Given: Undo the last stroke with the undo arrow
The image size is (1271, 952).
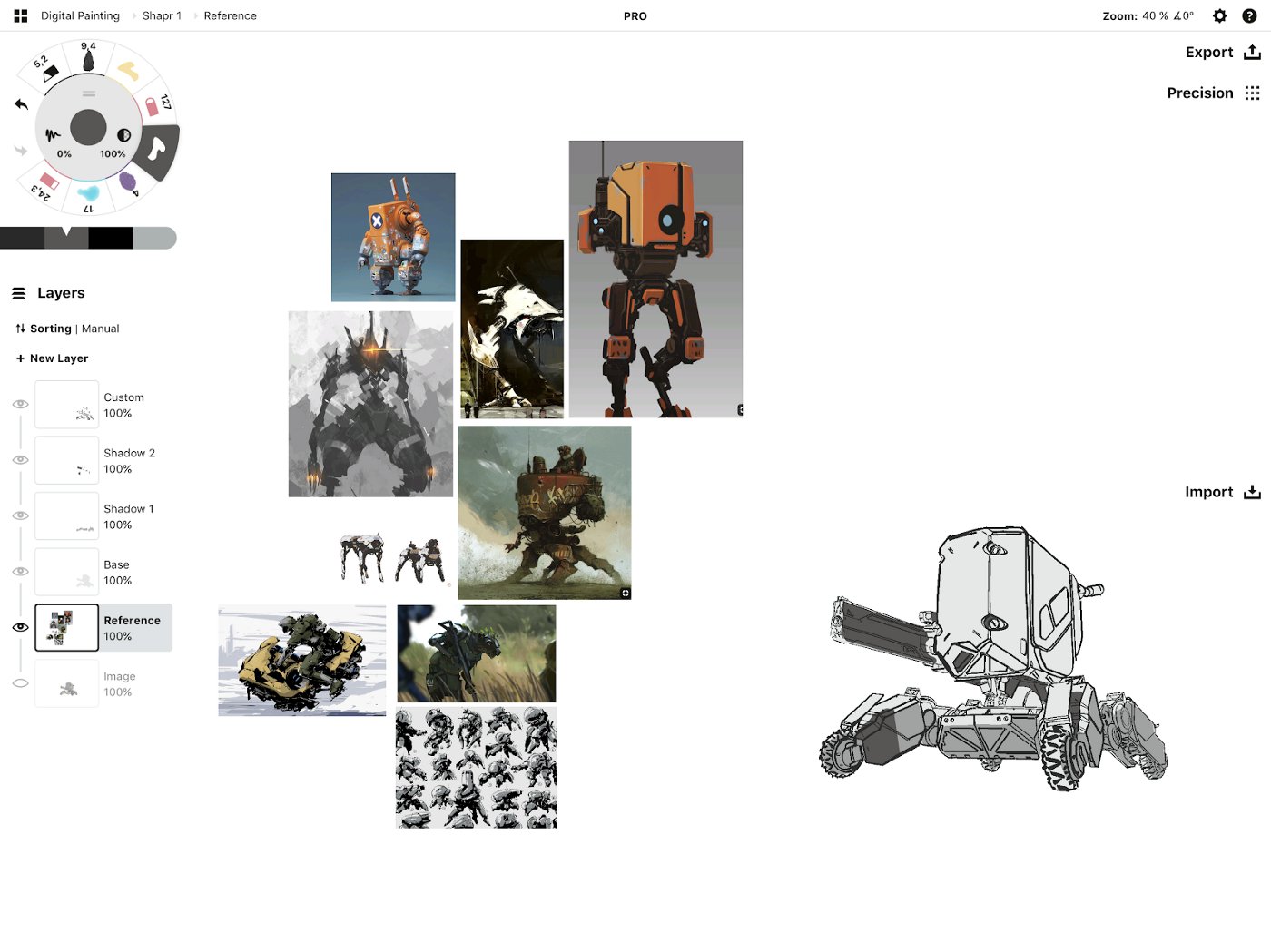Looking at the screenshot, I should (x=21, y=104).
